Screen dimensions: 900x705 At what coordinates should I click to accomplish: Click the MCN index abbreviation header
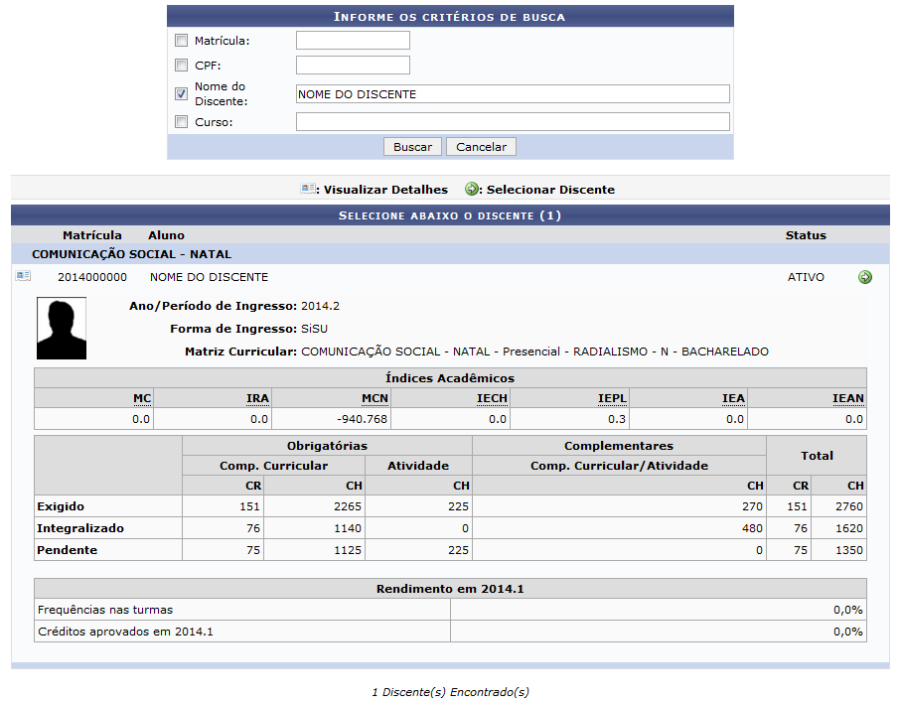pyautogui.click(x=374, y=398)
